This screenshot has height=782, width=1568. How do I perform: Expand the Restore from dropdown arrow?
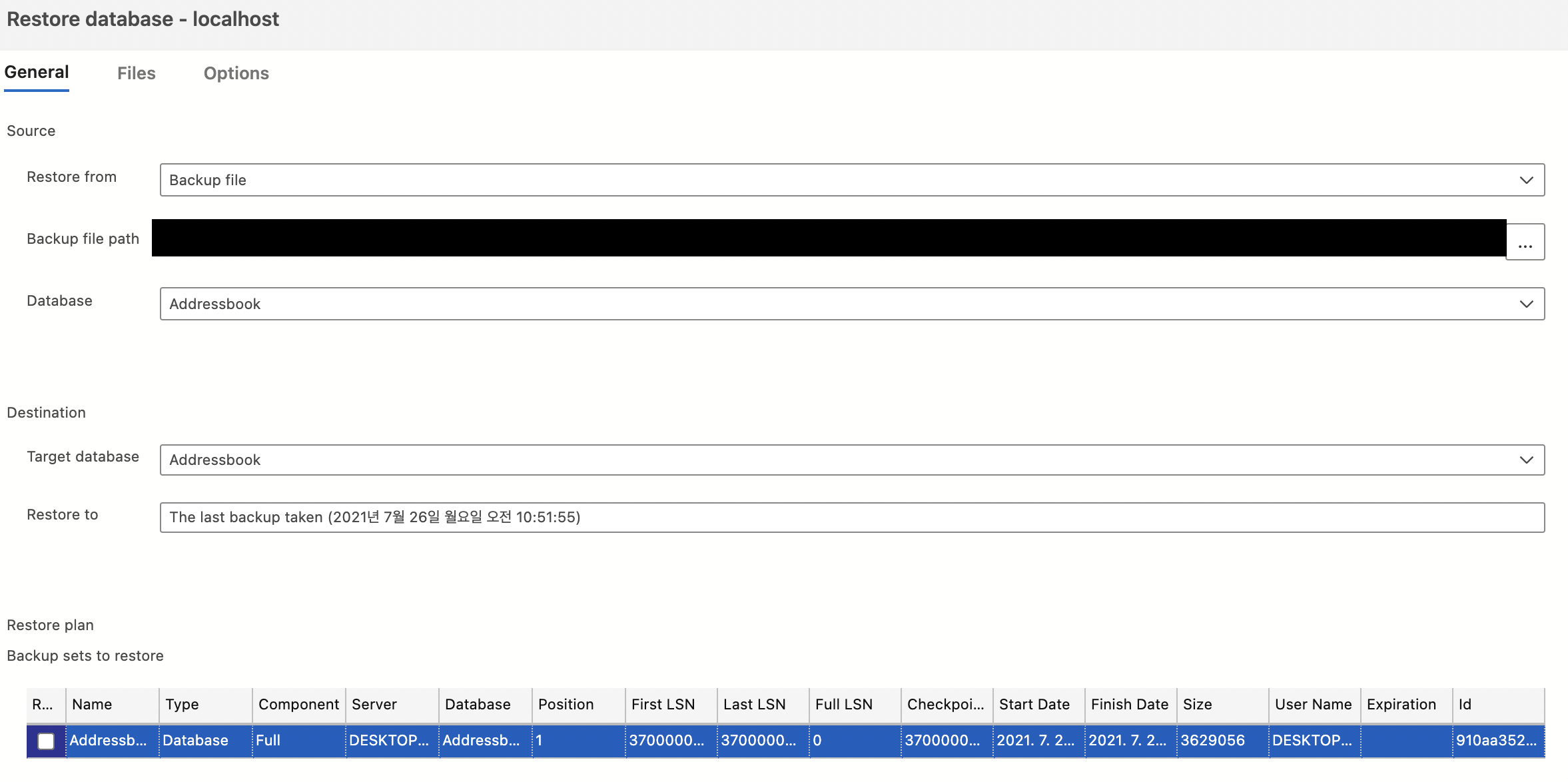tap(1526, 181)
